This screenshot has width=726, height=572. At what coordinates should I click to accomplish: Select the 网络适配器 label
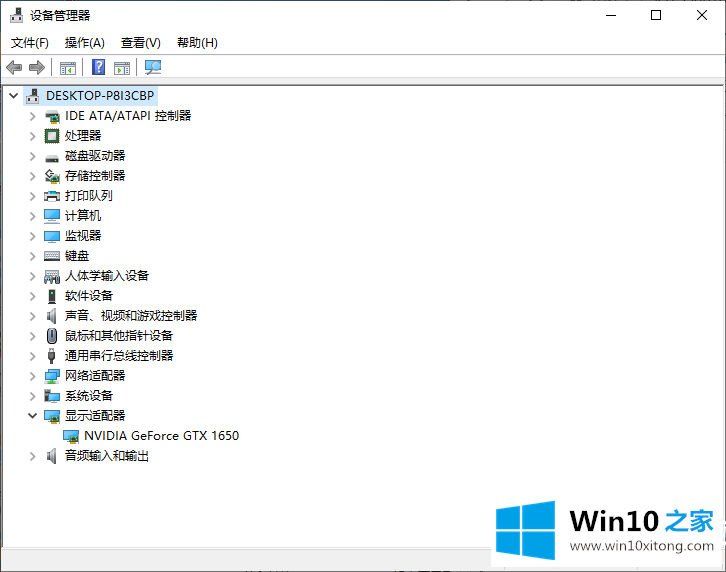pyautogui.click(x=95, y=376)
